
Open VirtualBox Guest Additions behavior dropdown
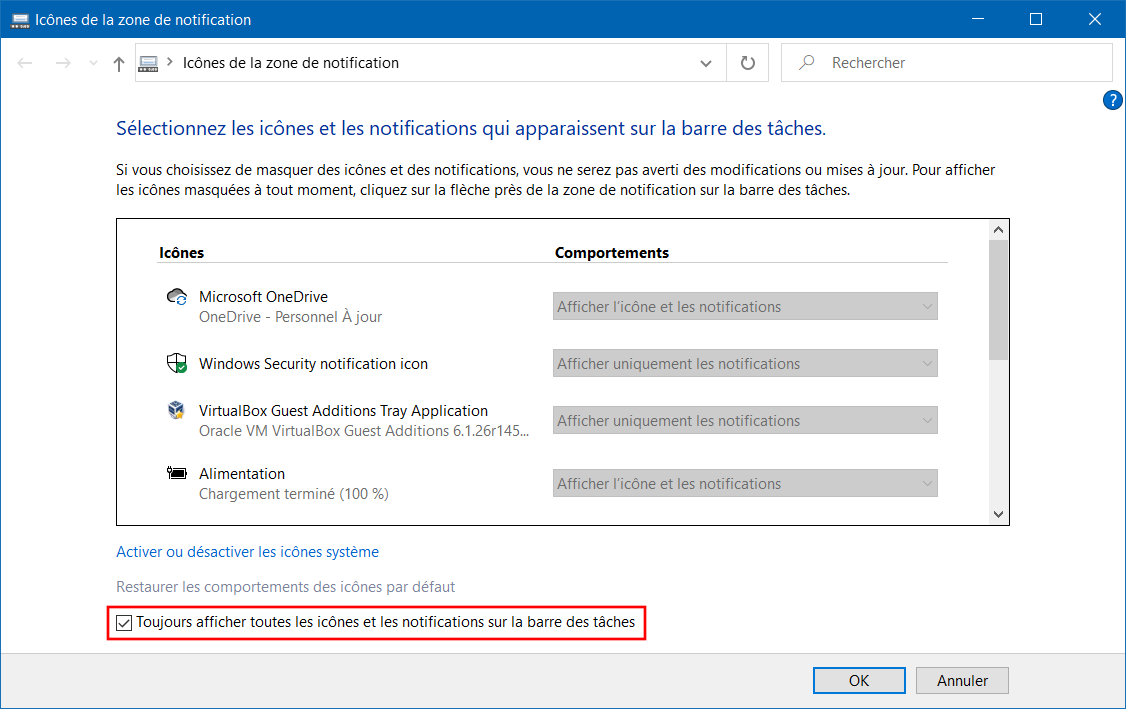point(745,420)
